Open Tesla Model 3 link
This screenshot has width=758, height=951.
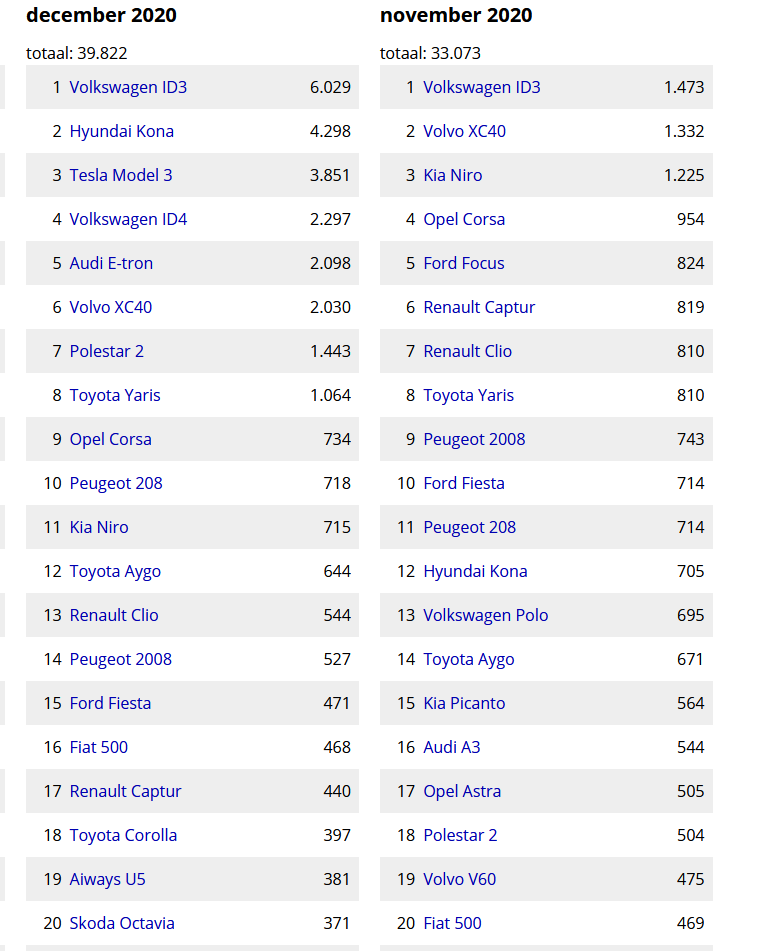point(121,175)
